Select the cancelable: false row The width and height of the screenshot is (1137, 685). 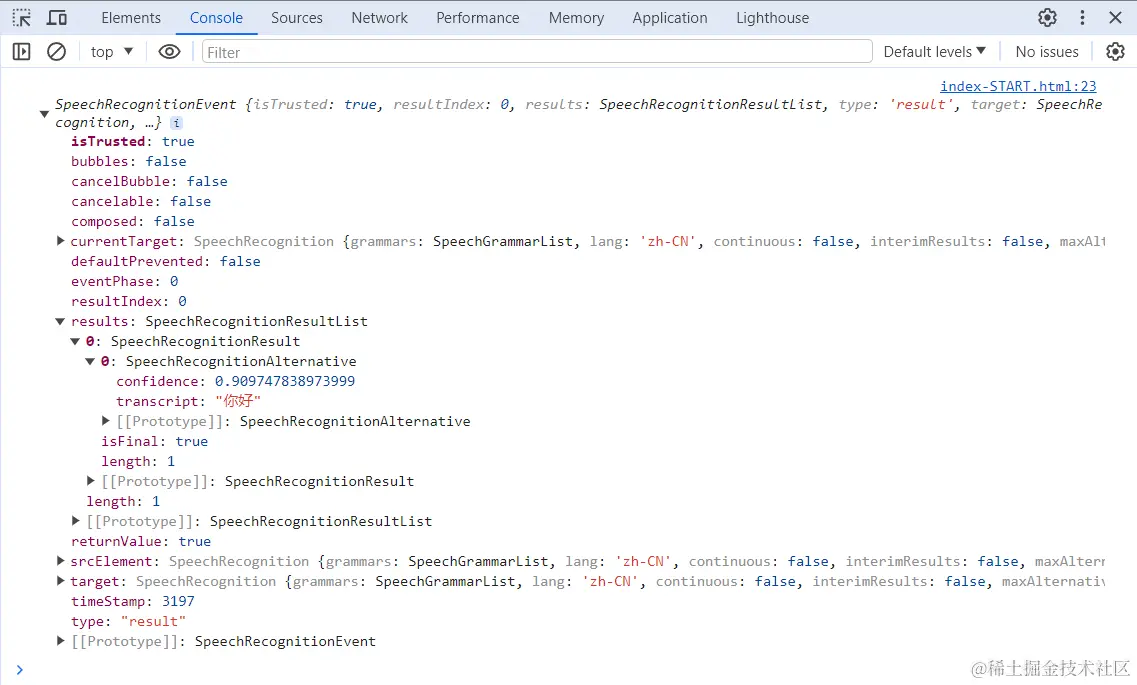(141, 201)
